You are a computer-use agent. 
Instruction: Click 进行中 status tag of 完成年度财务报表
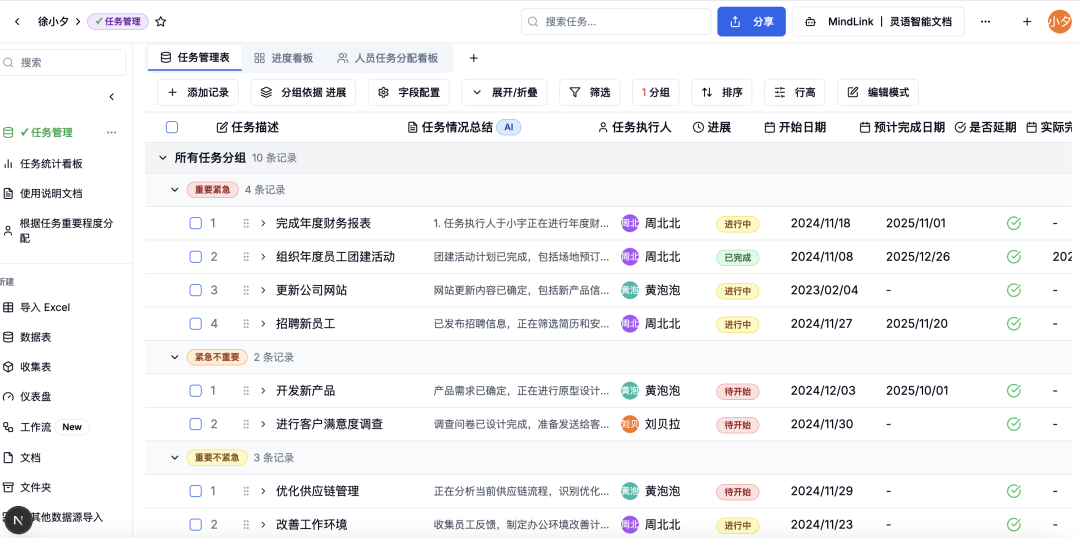click(x=738, y=224)
